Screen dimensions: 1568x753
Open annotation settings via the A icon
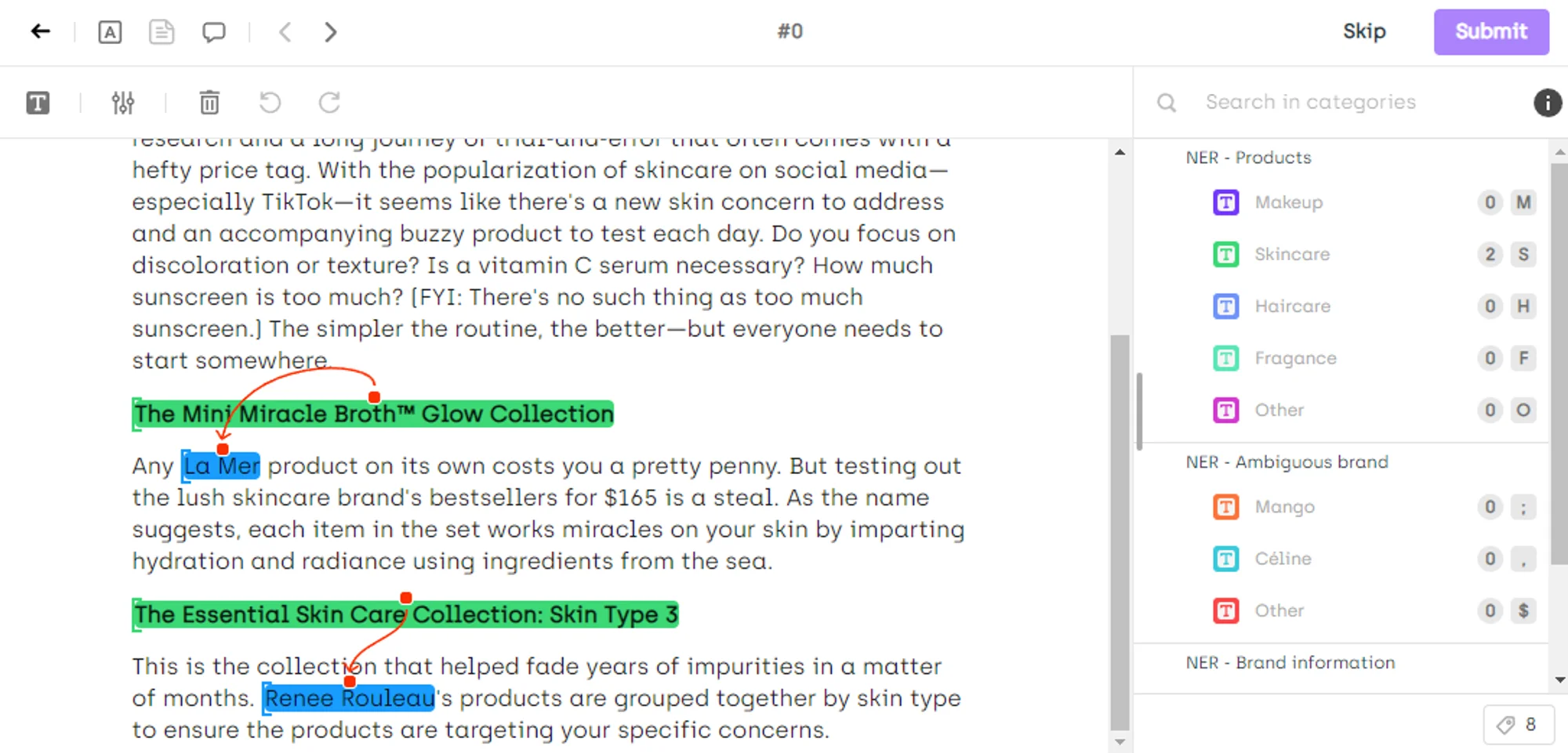tap(110, 32)
